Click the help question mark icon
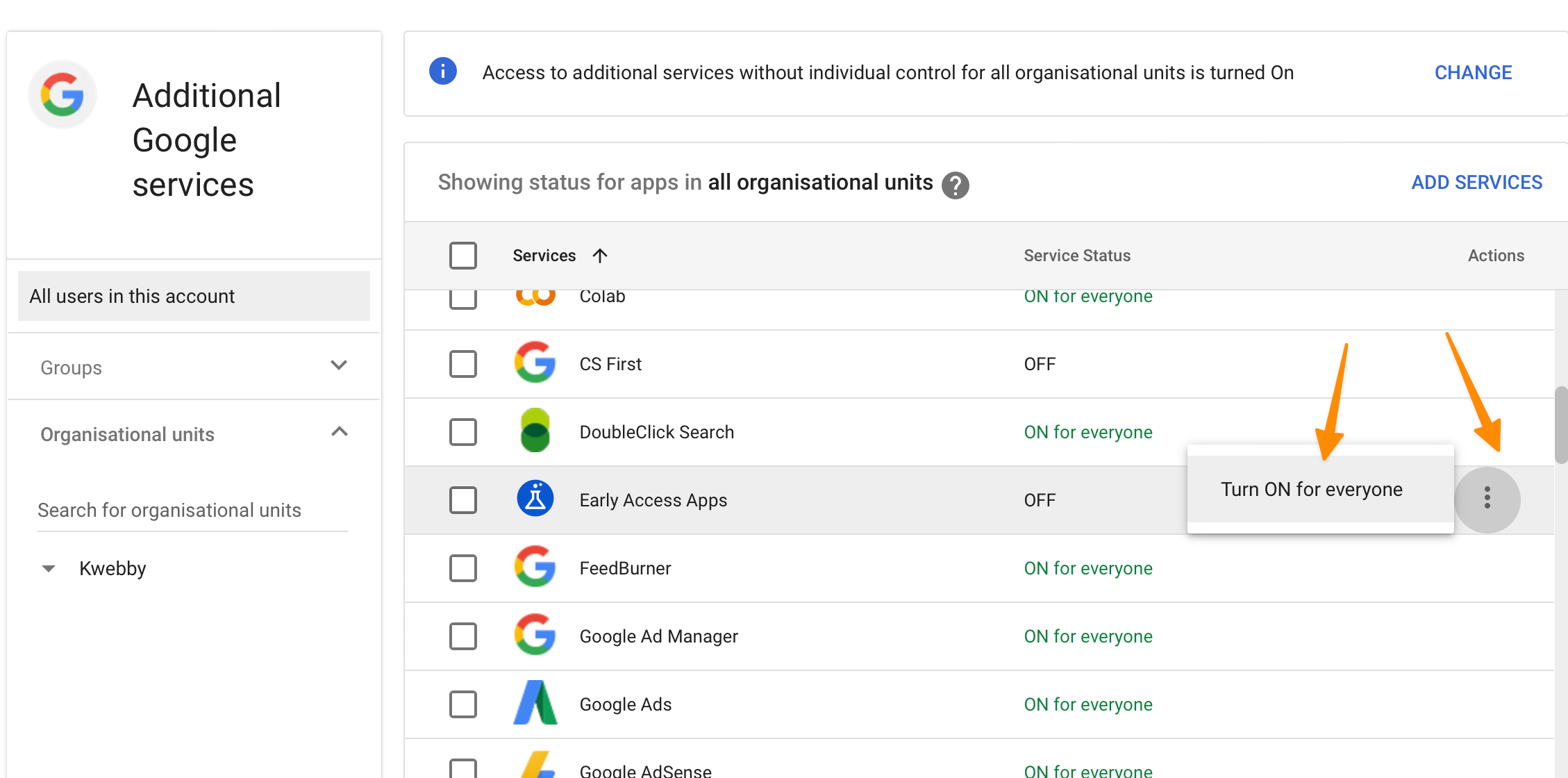This screenshot has width=1568, height=778. point(955,185)
